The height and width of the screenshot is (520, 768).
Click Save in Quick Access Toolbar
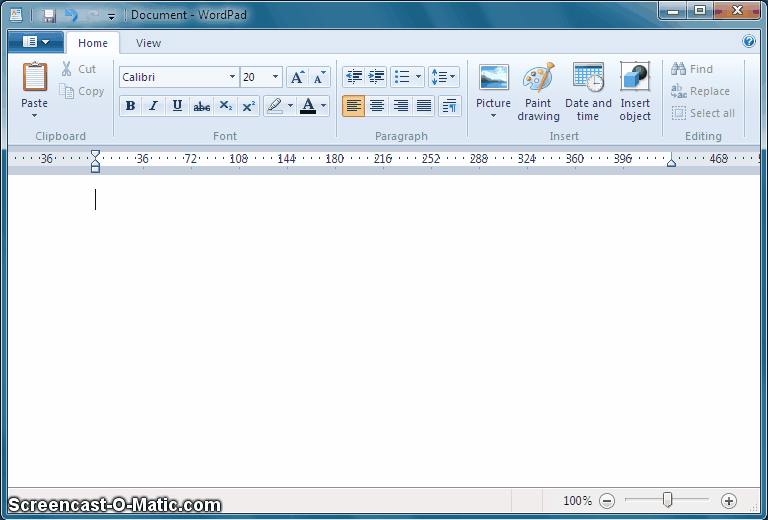48,15
